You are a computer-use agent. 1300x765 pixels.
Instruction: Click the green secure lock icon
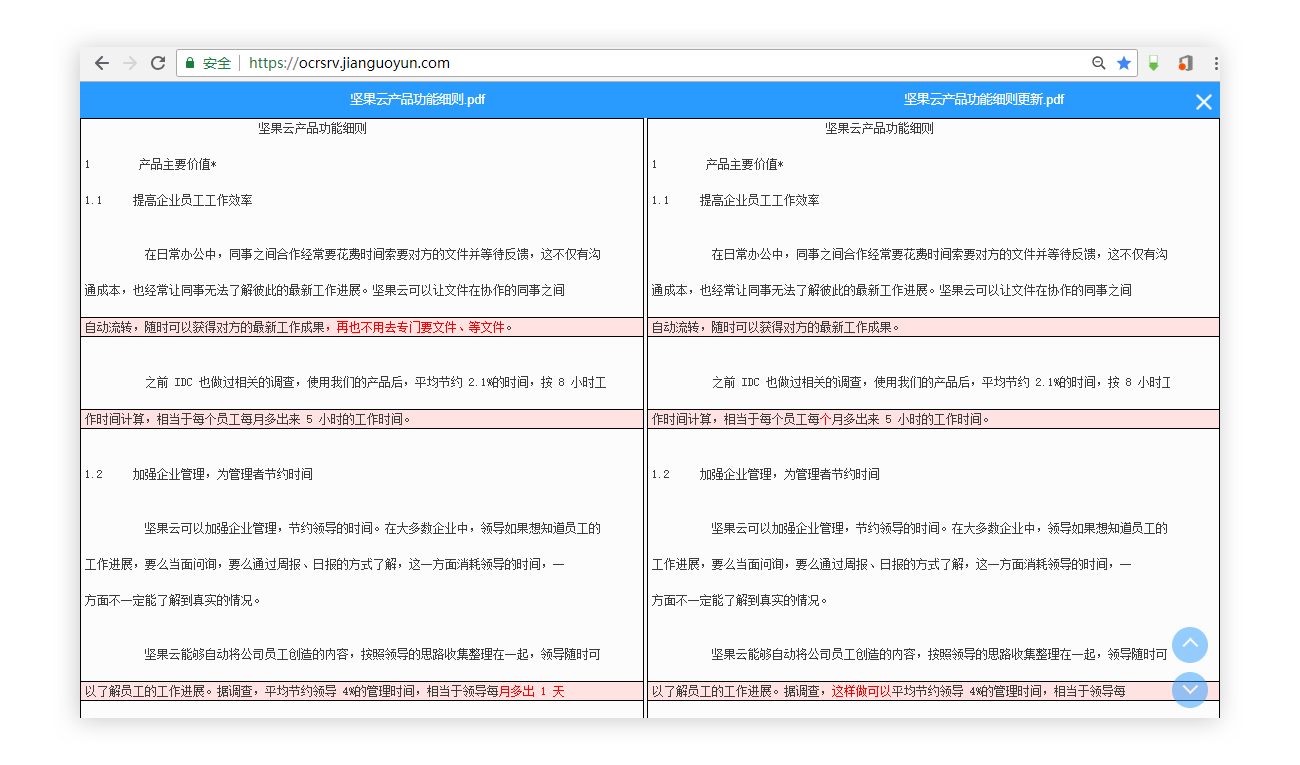pos(190,63)
